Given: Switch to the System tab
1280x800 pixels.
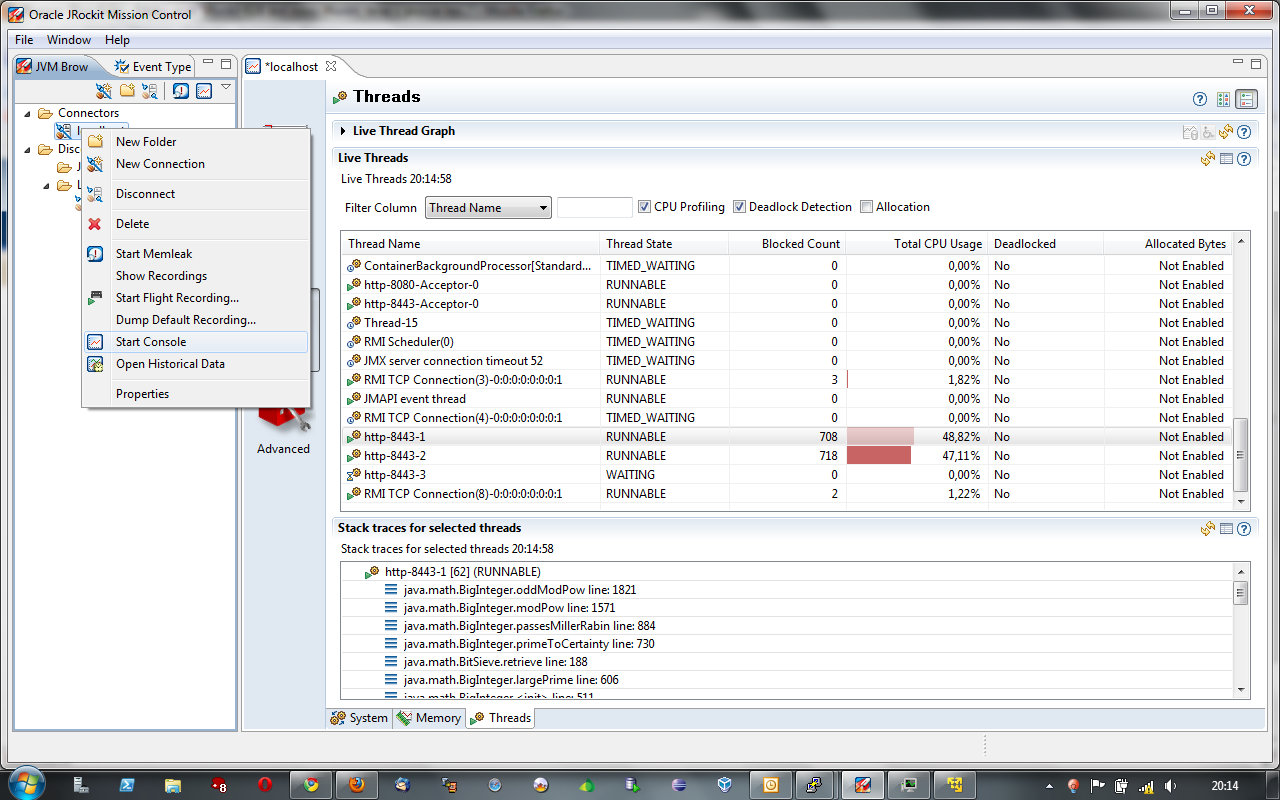Looking at the screenshot, I should (359, 718).
